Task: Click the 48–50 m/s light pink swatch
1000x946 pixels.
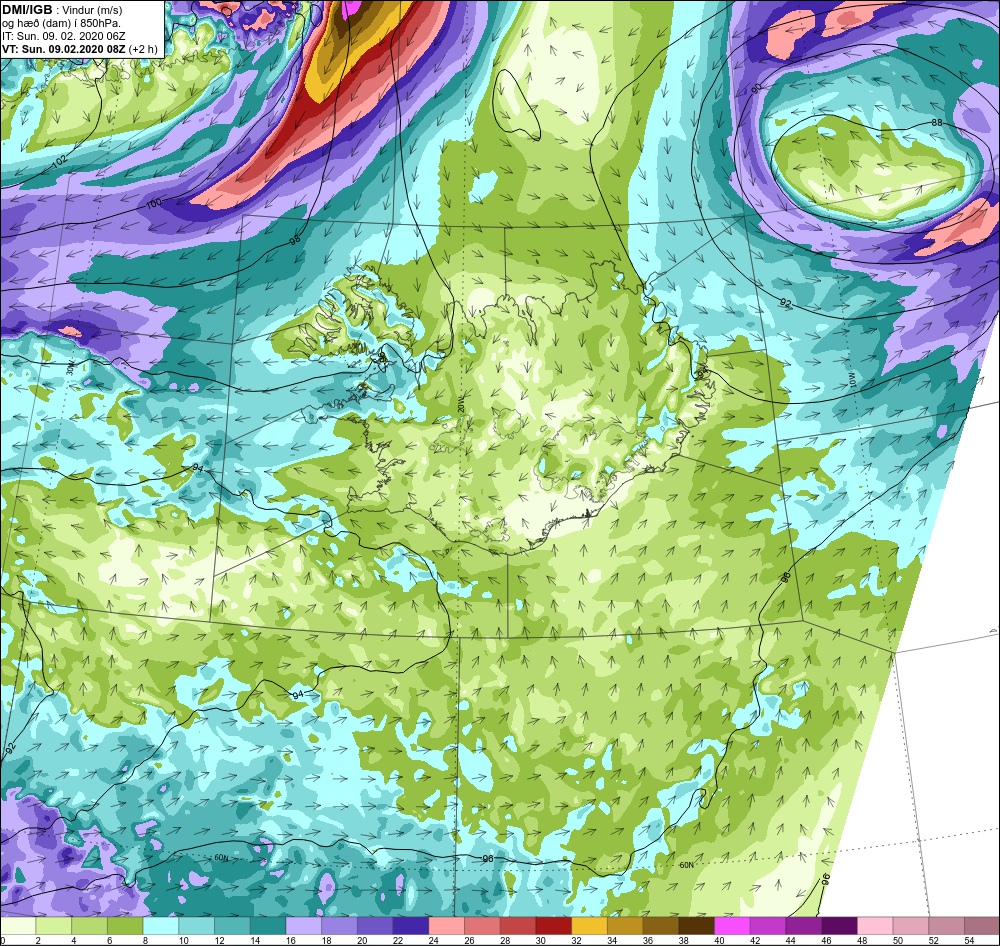Action: 875,927
